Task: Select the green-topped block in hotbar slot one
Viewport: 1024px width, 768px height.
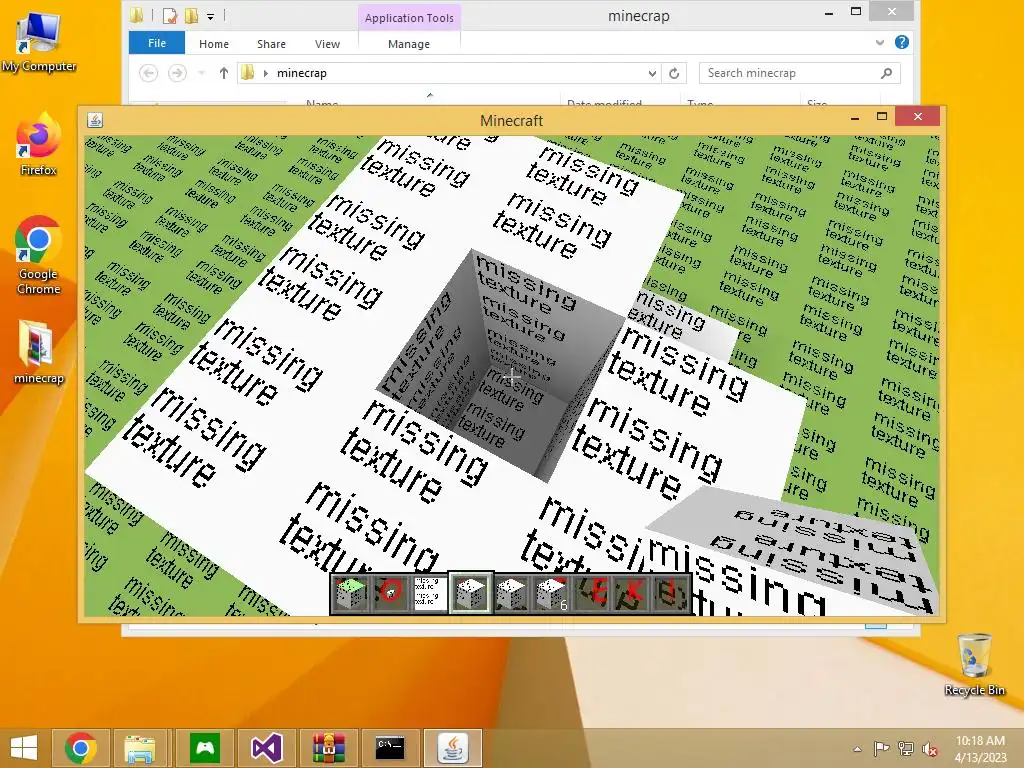Action: (x=349, y=593)
